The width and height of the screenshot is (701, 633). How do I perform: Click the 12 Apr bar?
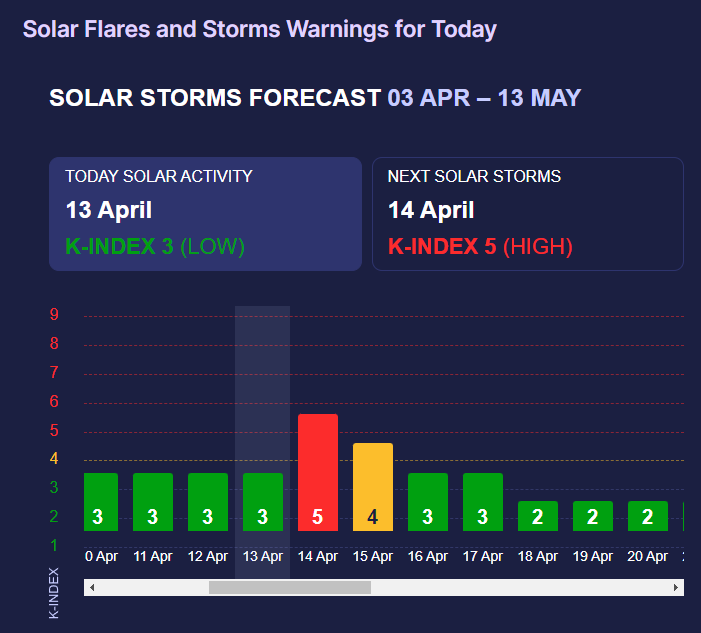point(208,501)
